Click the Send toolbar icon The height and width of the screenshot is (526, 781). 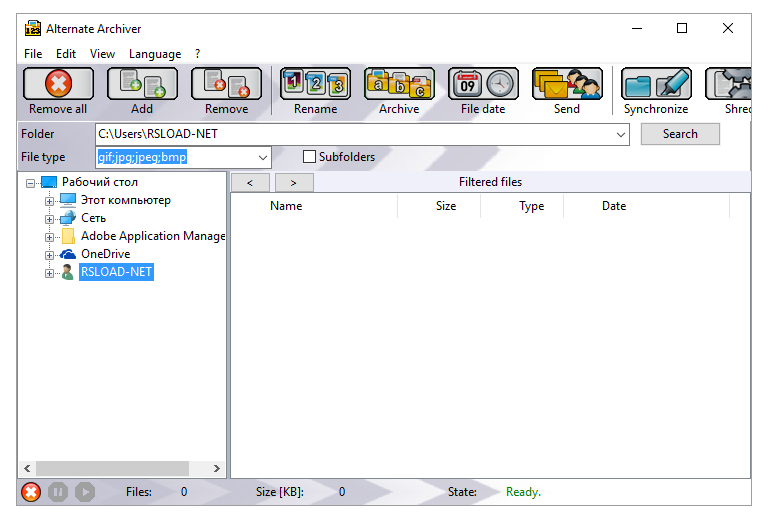point(567,84)
